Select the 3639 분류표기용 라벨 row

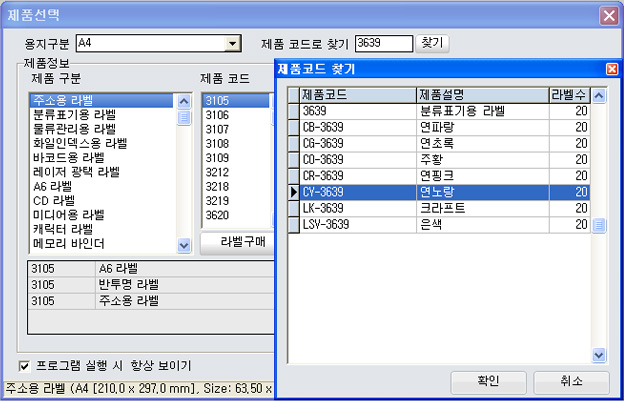[x=439, y=111]
